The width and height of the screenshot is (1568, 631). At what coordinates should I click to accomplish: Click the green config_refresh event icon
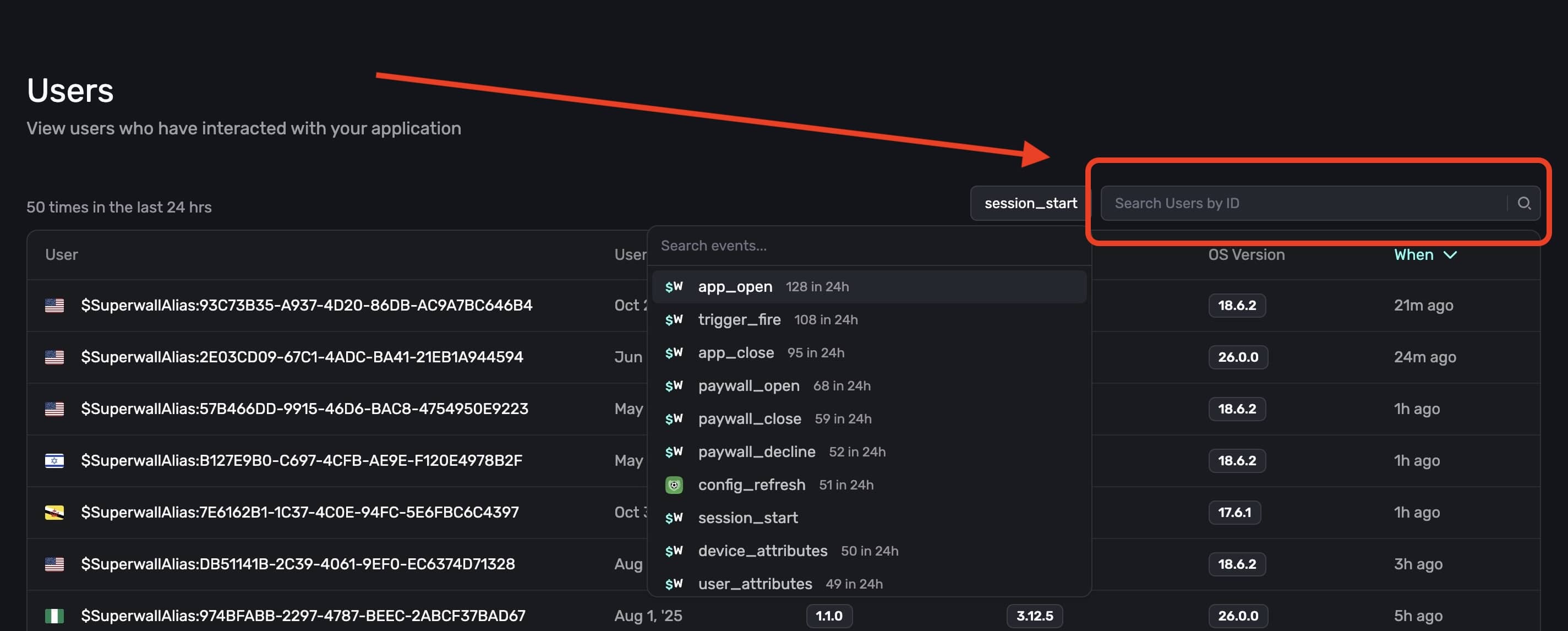673,485
